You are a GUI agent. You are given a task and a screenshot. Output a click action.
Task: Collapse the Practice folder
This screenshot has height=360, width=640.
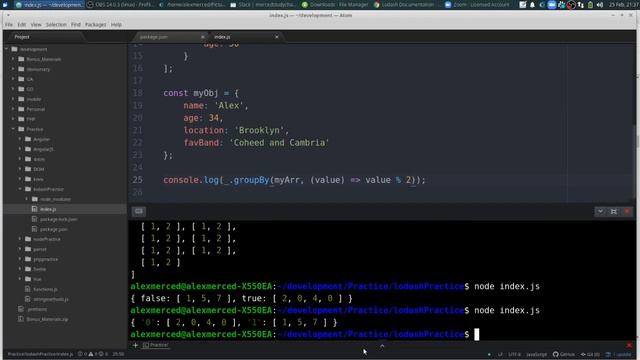[x=13, y=129]
